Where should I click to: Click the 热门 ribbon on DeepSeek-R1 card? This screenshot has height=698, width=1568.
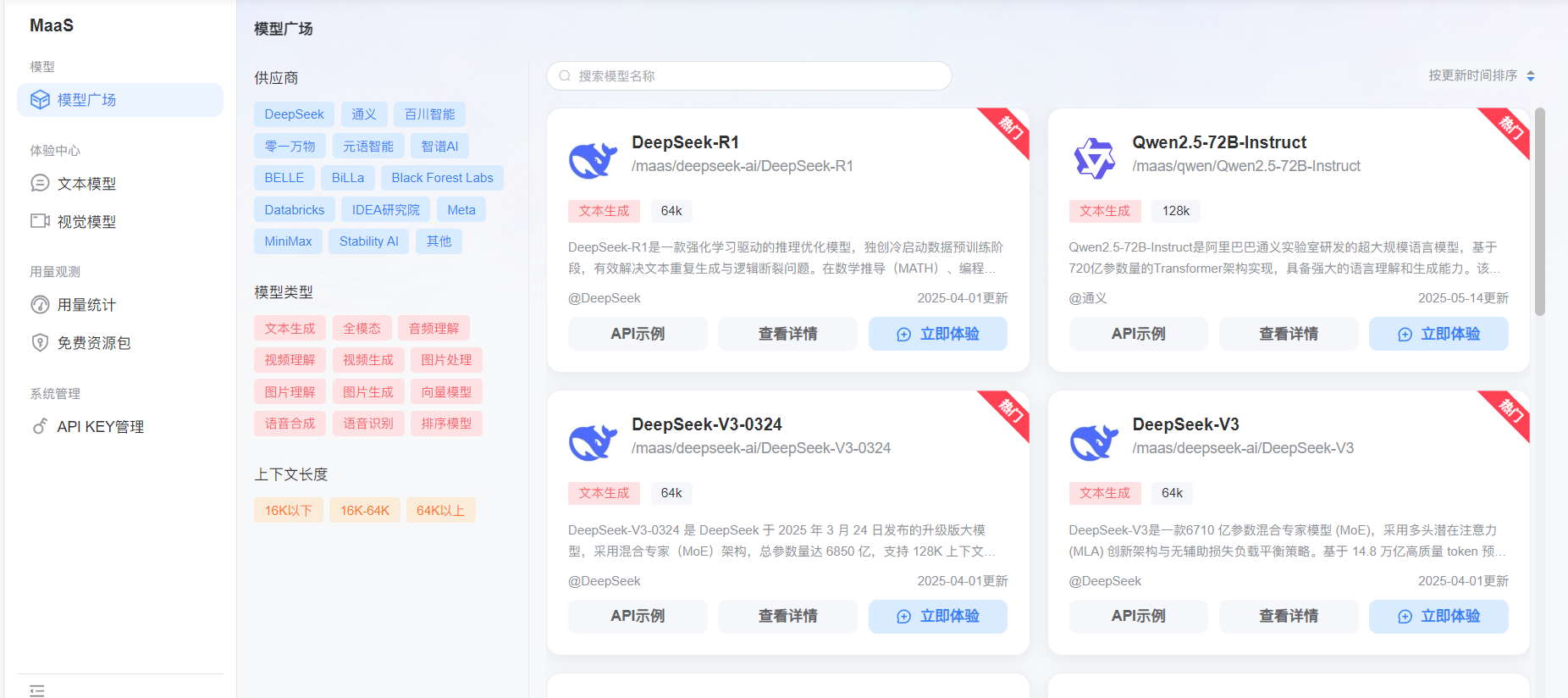click(1011, 128)
